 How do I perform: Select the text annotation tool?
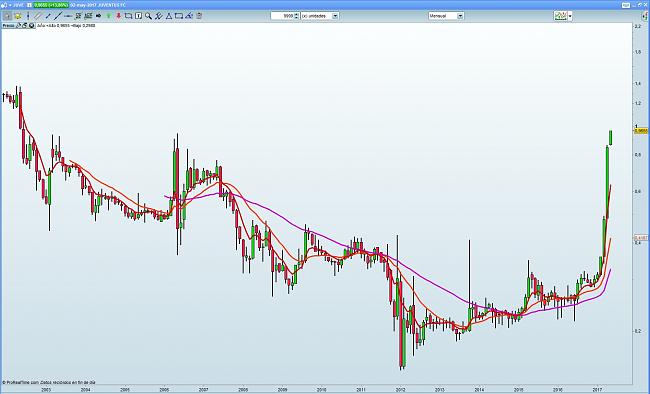tap(138, 16)
